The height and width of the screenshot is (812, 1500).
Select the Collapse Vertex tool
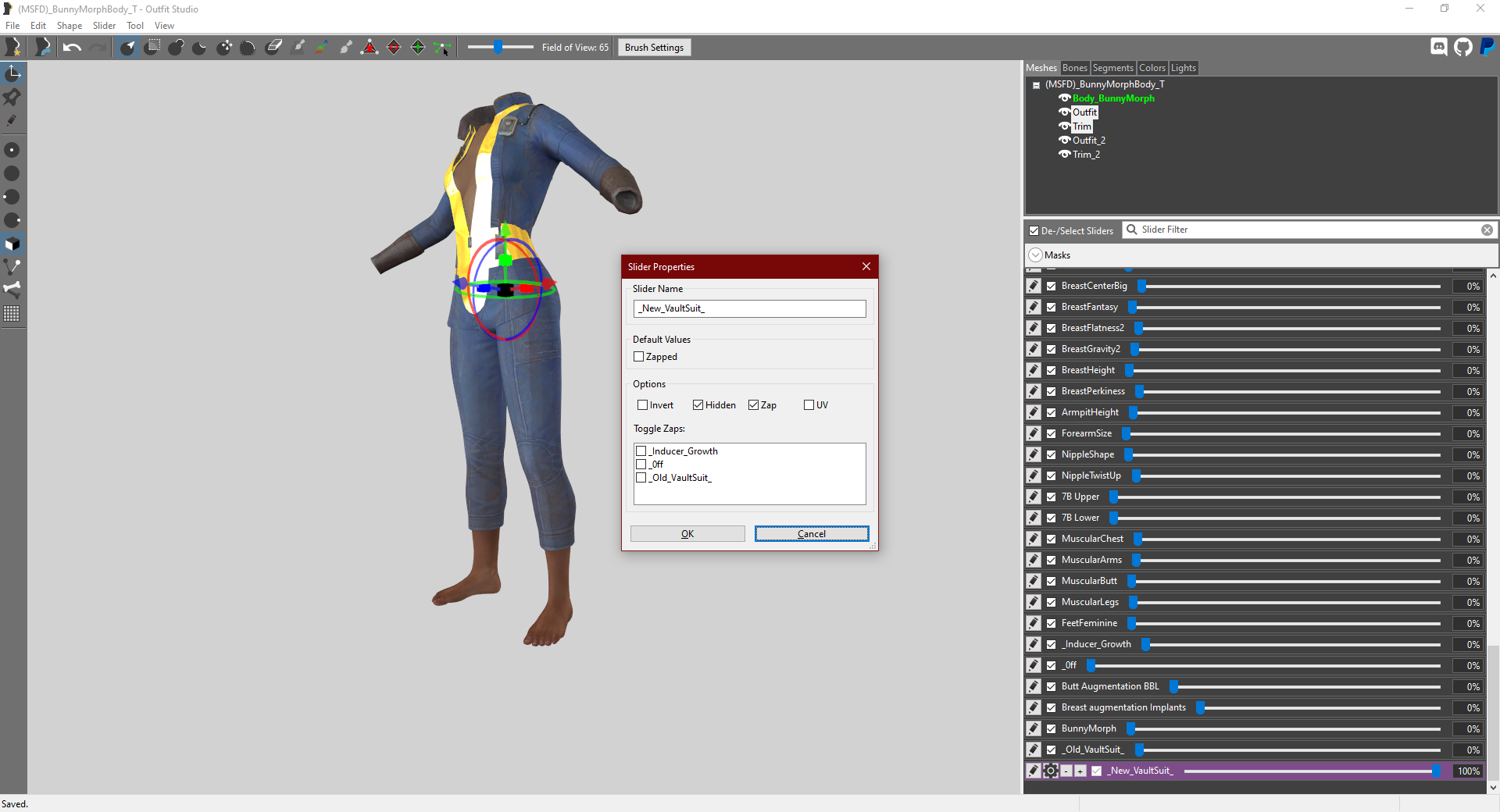tap(370, 48)
